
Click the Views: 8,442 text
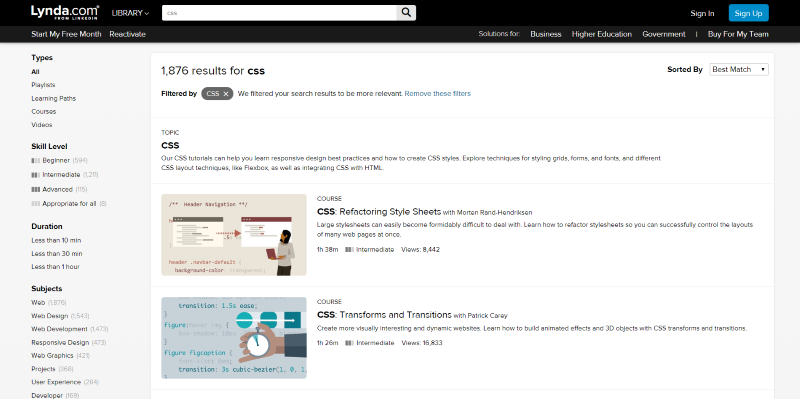point(420,250)
